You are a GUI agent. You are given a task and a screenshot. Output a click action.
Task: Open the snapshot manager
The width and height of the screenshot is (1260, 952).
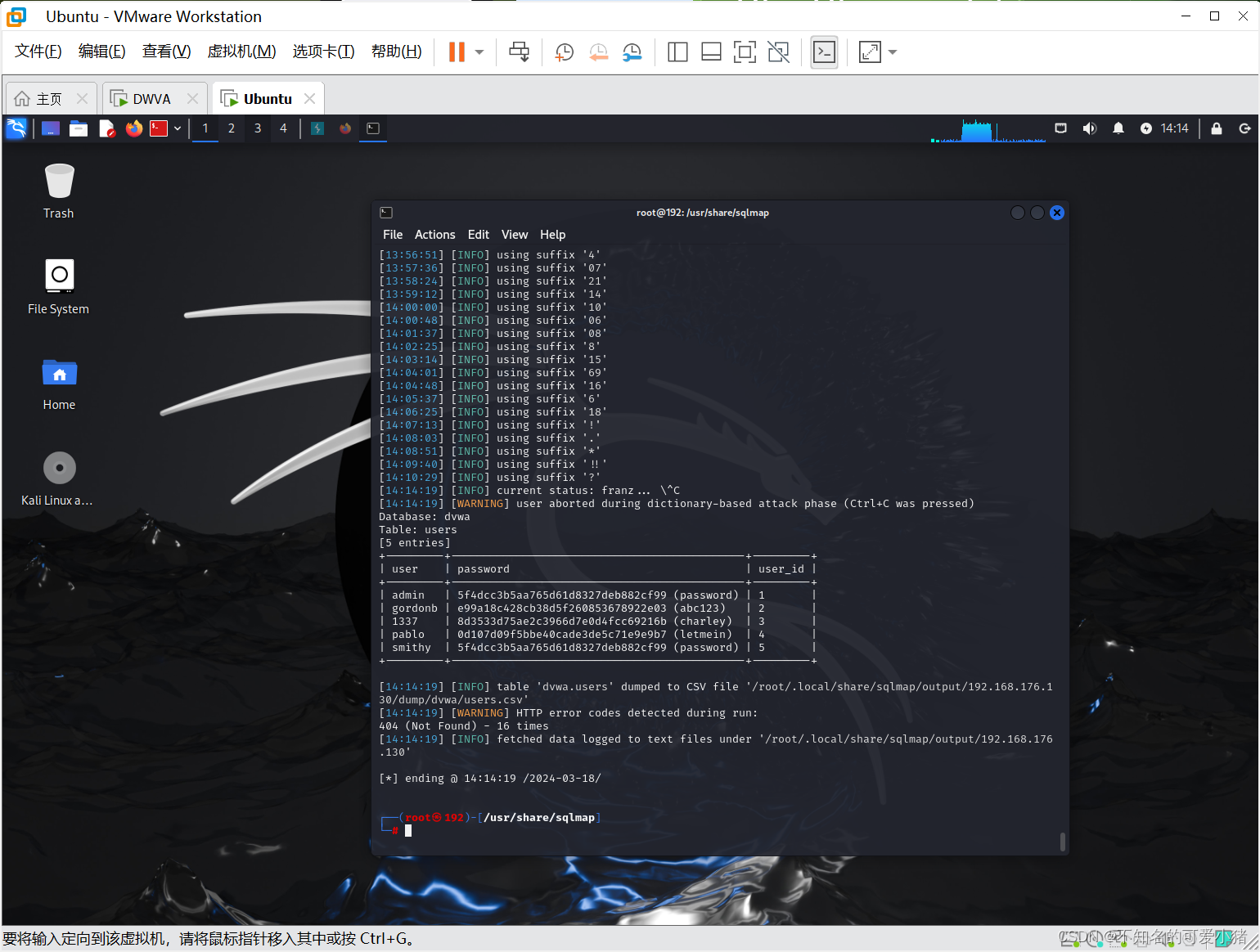pyautogui.click(x=632, y=52)
